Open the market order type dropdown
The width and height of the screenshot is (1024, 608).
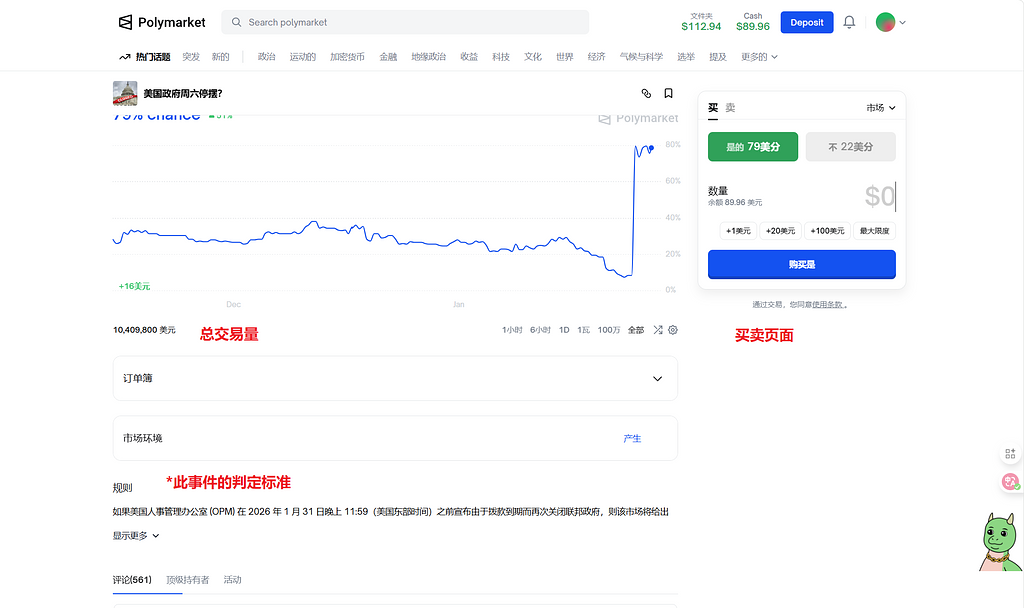(880, 108)
